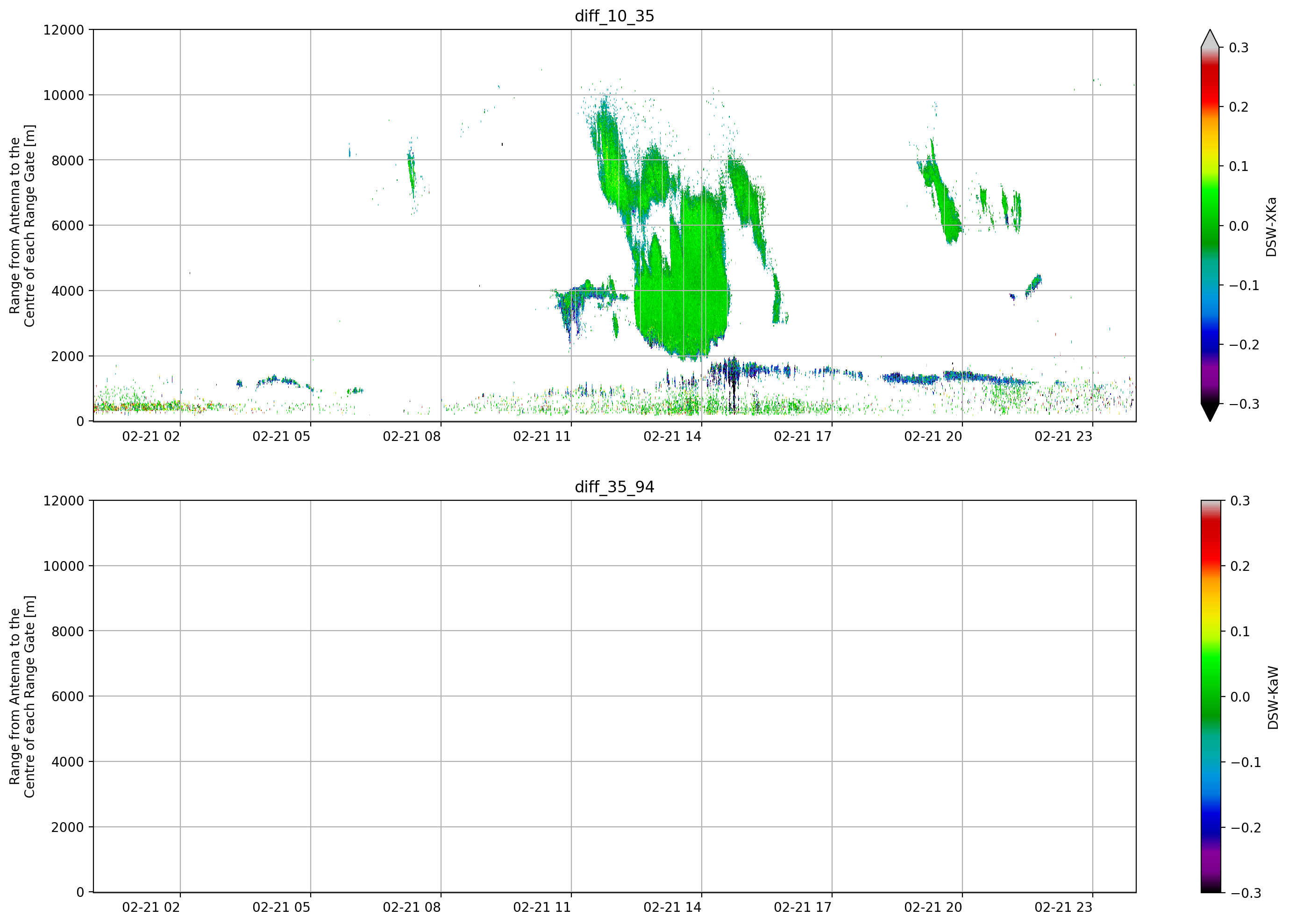This screenshot has width=1289, height=924.
Task: Click the "6000" y-tick of diff_35_94 plot
Action: 68,697
